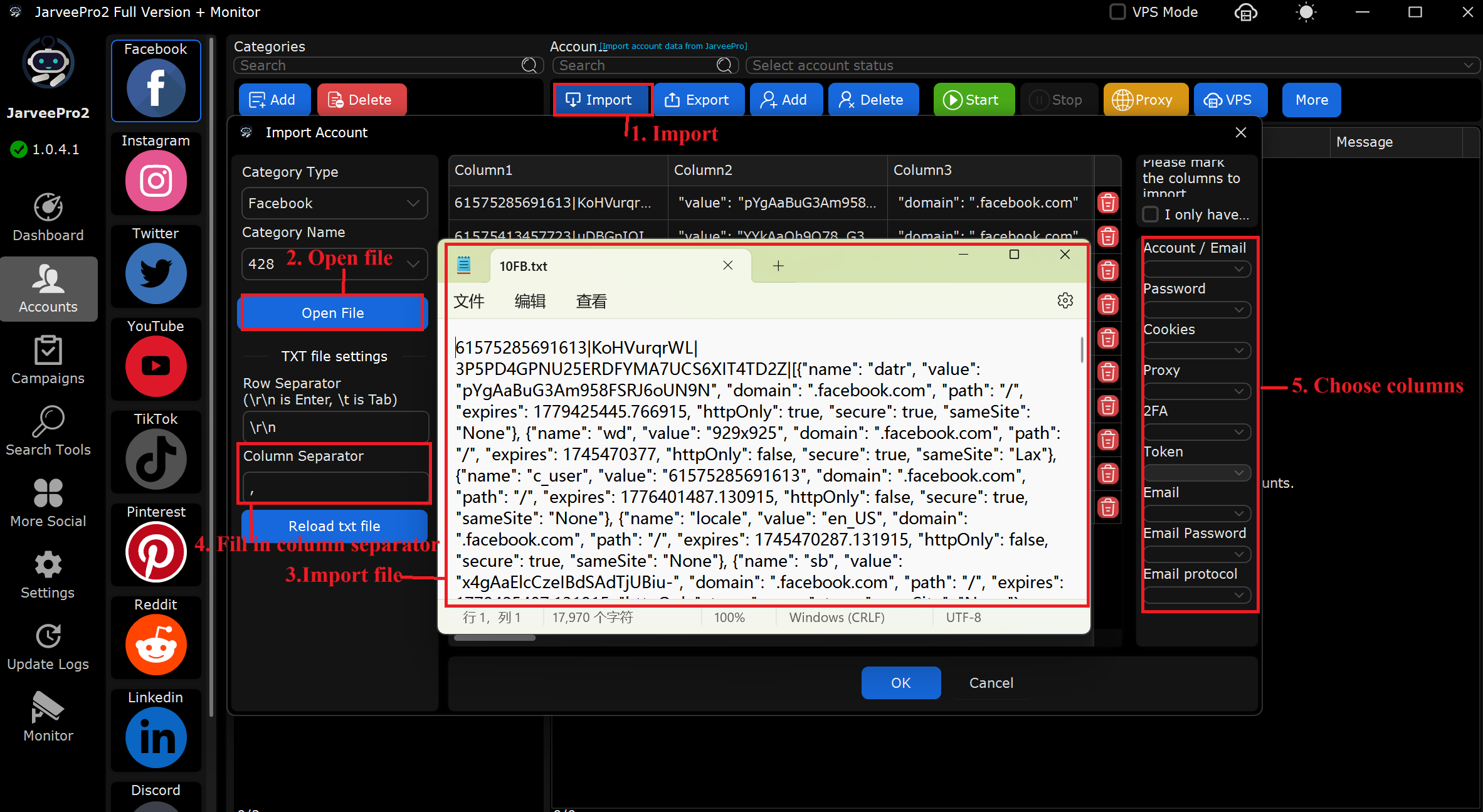The height and width of the screenshot is (812, 1483).
Task: Open the Proxy column dropdown
Action: pos(1197,391)
